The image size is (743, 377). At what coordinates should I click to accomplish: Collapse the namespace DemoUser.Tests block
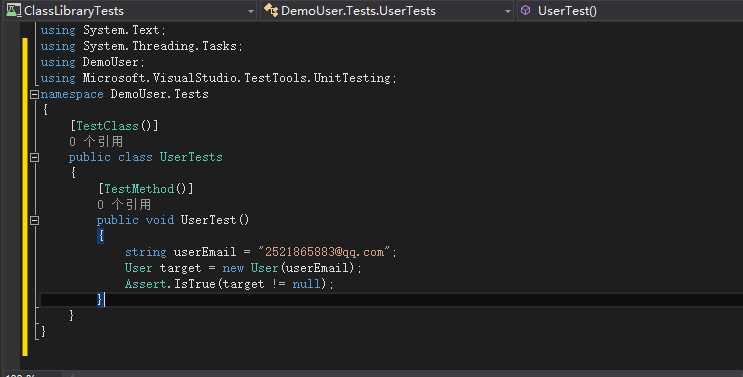click(34, 95)
